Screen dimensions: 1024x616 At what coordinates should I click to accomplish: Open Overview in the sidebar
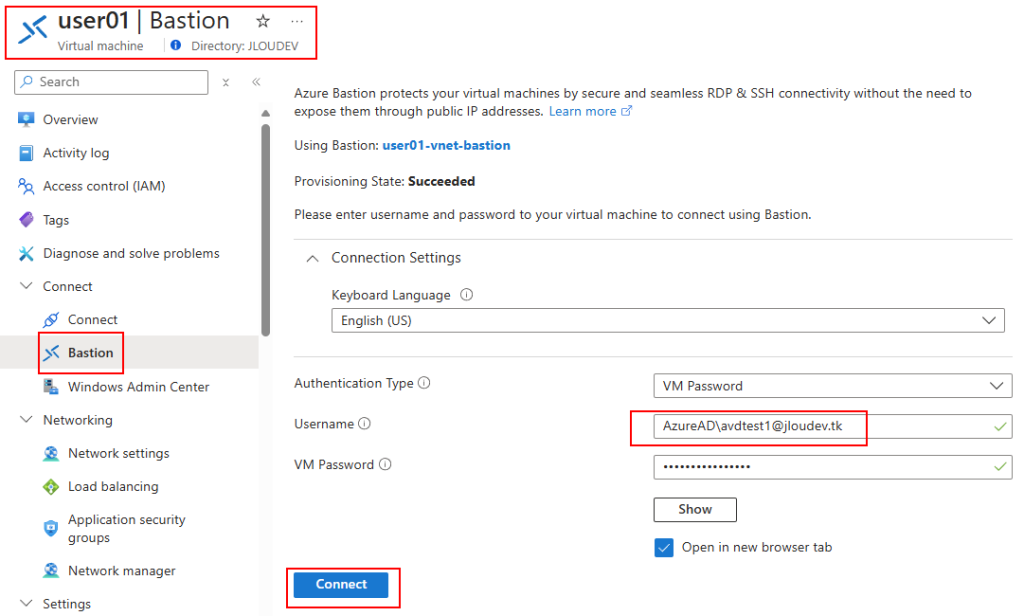pos(71,120)
